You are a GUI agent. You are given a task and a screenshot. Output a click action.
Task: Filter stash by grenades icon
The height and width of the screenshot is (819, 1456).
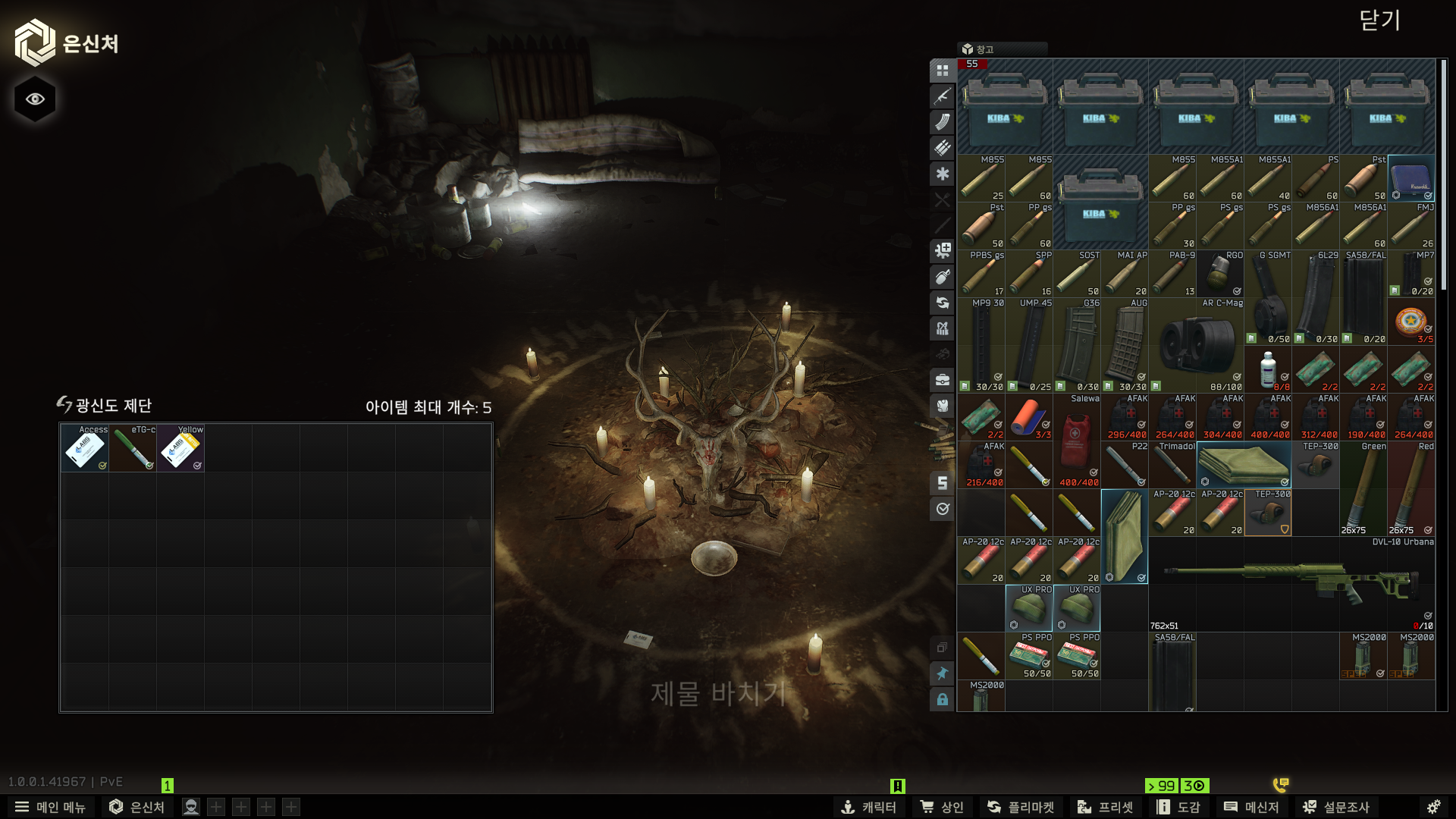point(942,277)
